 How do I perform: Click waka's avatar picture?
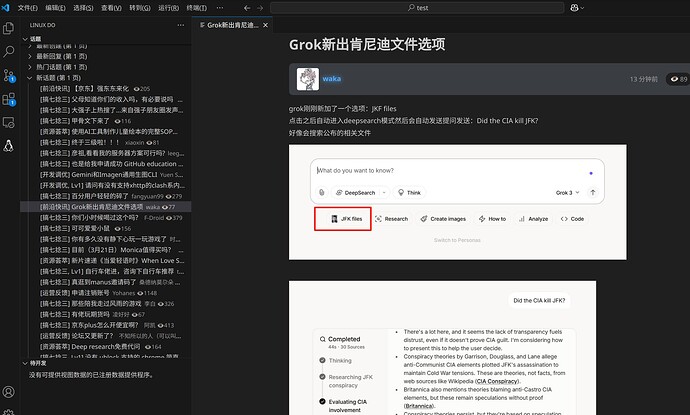(308, 79)
